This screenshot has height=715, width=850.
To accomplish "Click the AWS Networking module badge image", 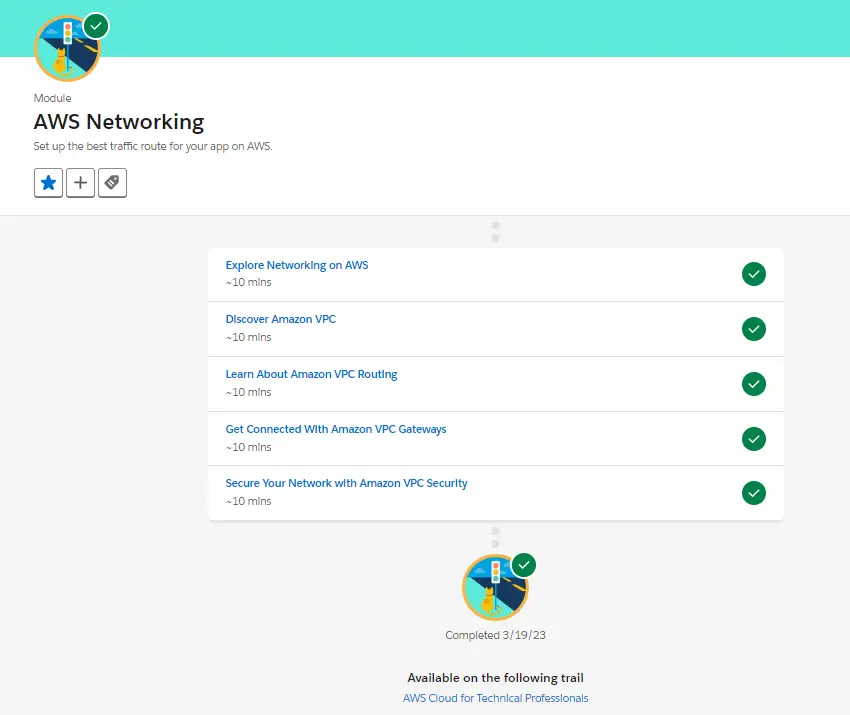I will tap(68, 50).
